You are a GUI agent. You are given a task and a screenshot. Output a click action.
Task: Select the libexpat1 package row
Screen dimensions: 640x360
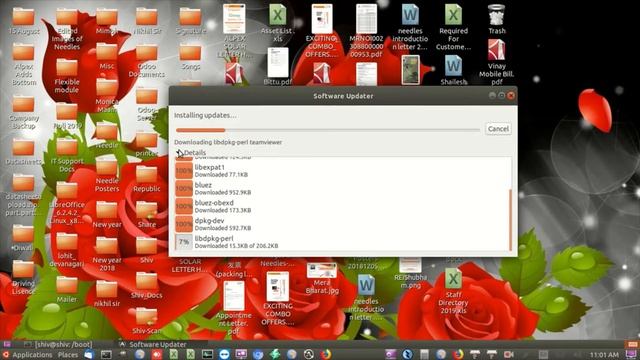[x=342, y=171]
